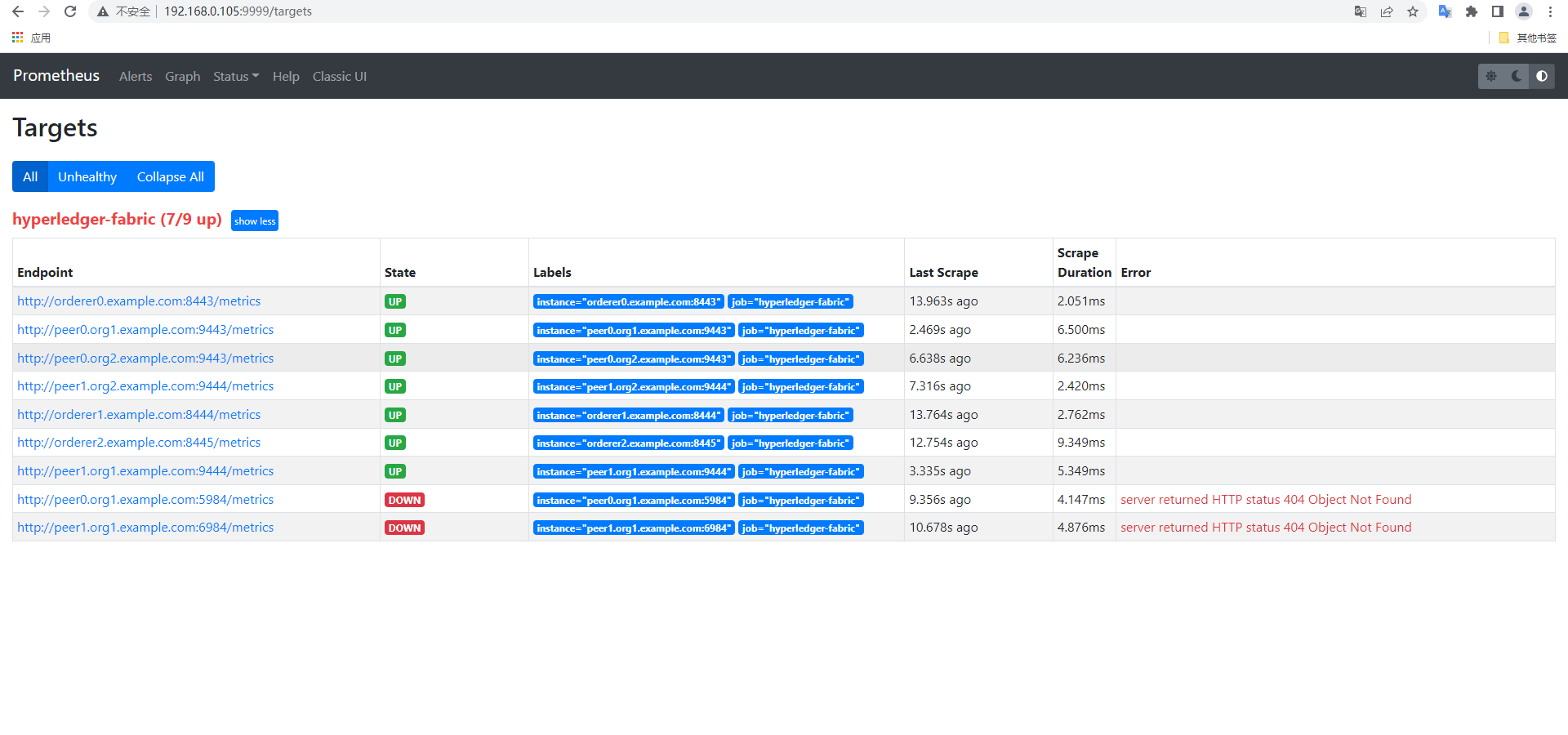Viewport: 1568px width, 735px height.
Task: Open the Chrome three-dot menu
Action: point(1550,11)
